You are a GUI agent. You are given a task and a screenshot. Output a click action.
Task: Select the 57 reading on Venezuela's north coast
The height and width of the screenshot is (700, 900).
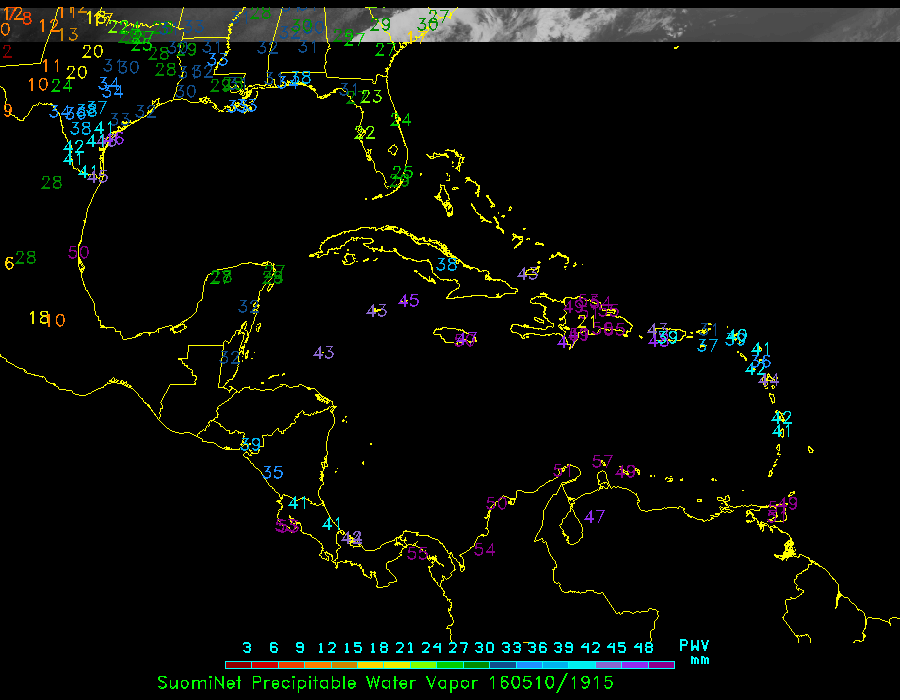(x=602, y=461)
